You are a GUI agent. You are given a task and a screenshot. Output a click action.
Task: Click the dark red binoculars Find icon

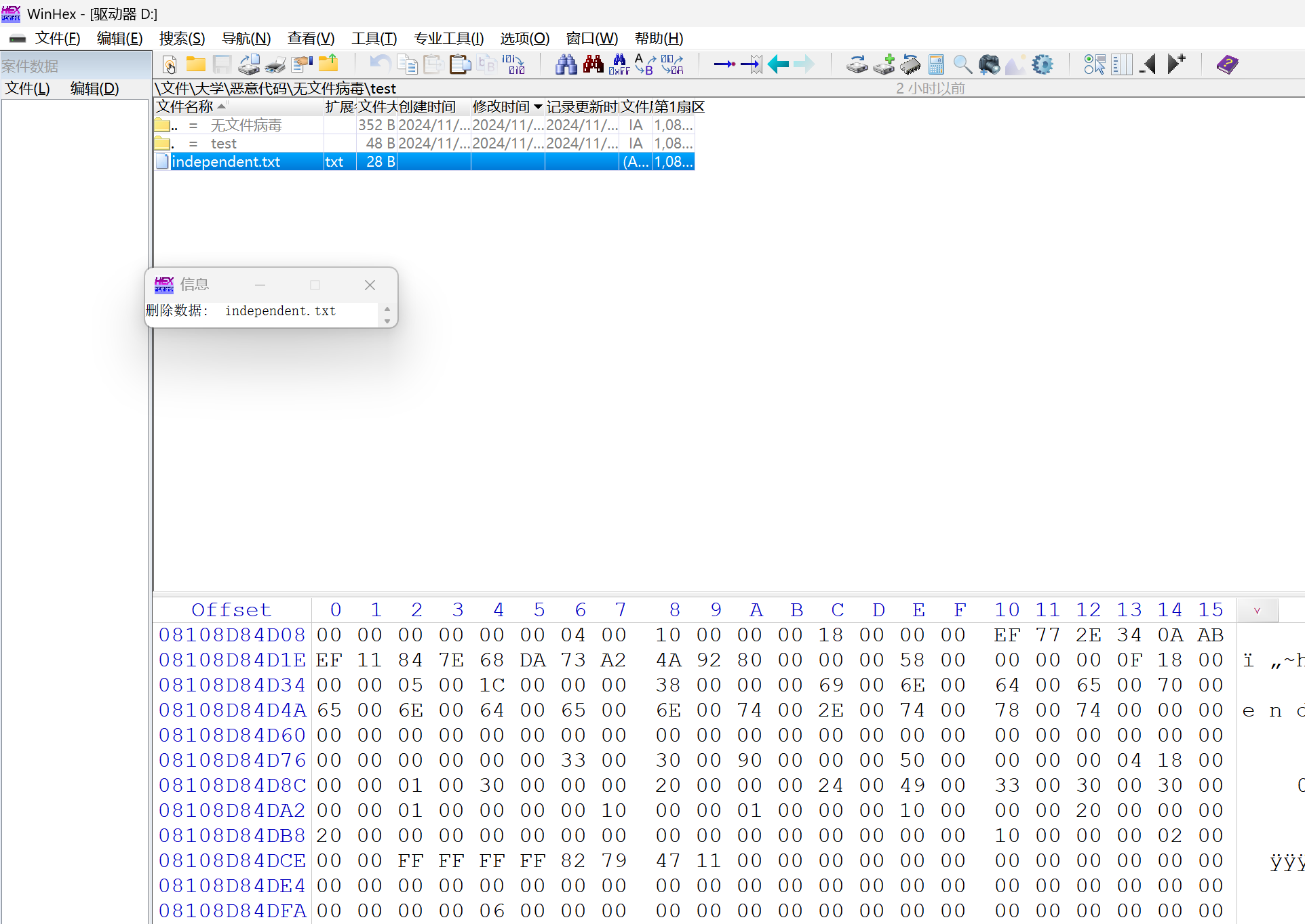(593, 65)
